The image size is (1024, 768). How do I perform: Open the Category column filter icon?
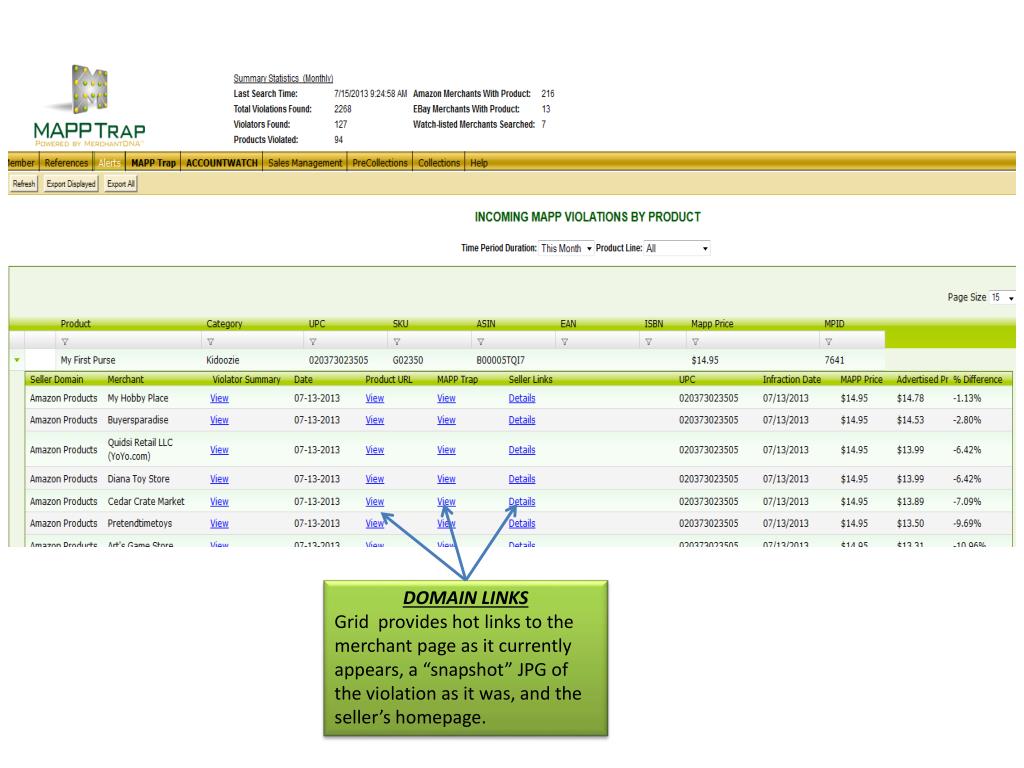pyautogui.click(x=210, y=342)
